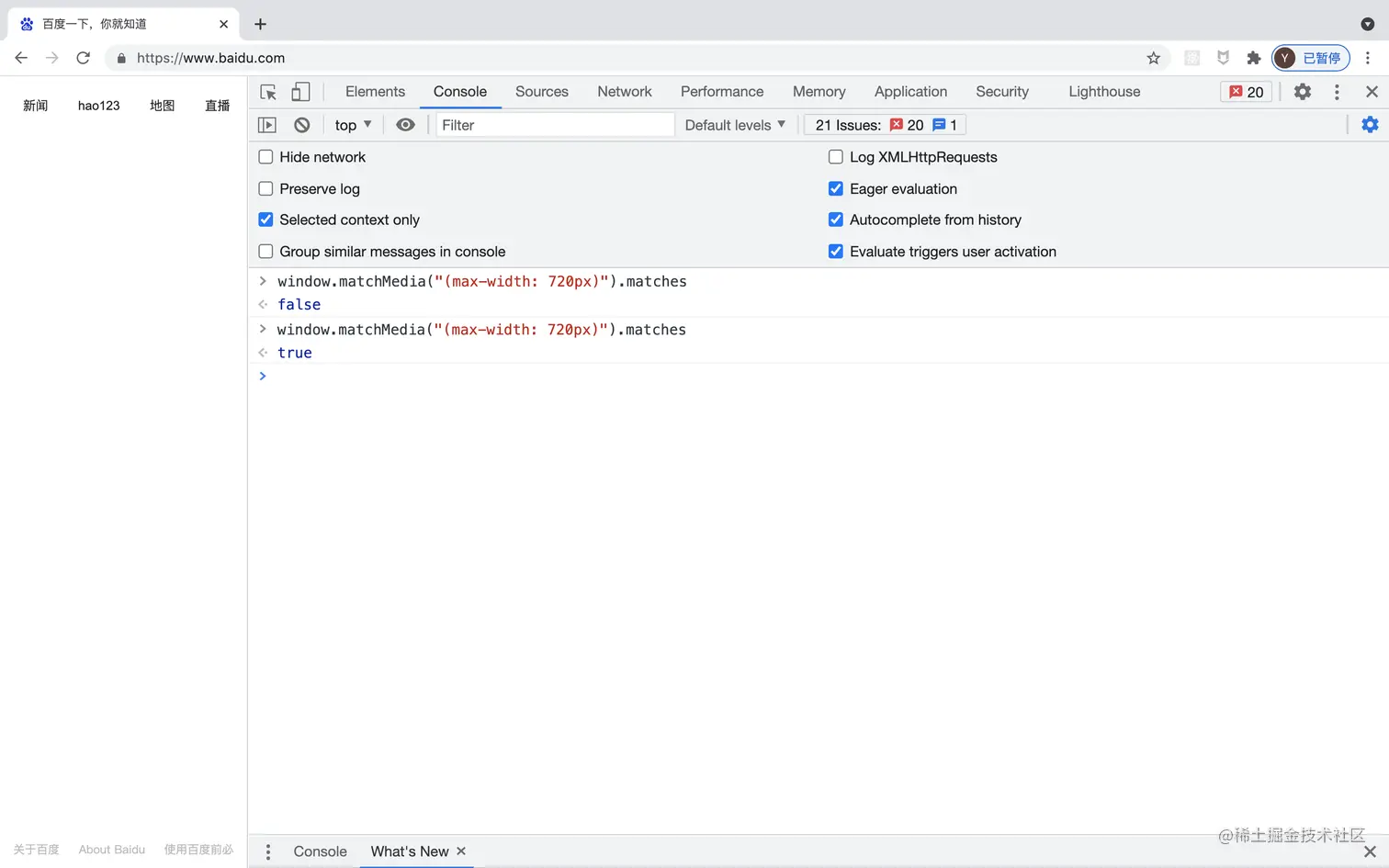Enable Preserve log checkbox
Image resolution: width=1389 pixels, height=868 pixels.
pos(265,188)
